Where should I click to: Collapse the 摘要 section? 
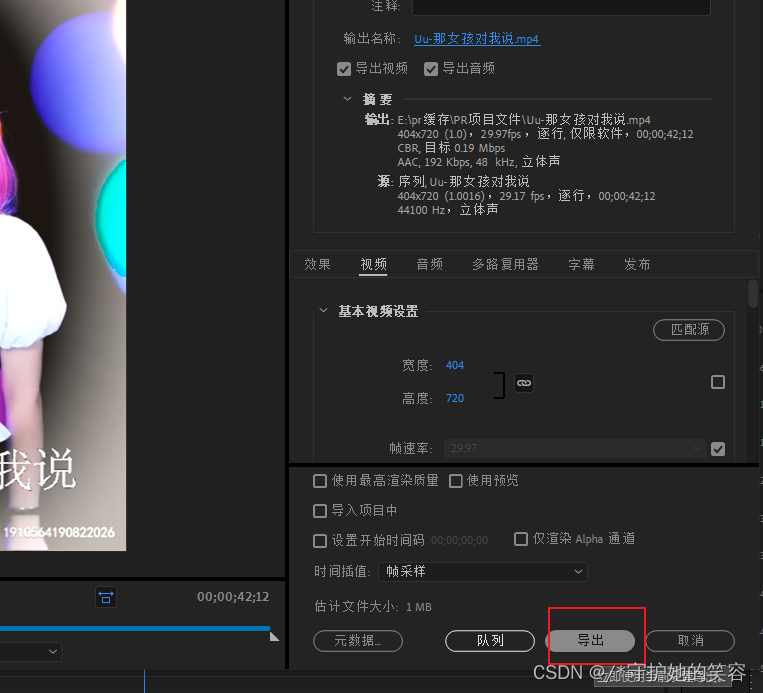tap(347, 99)
